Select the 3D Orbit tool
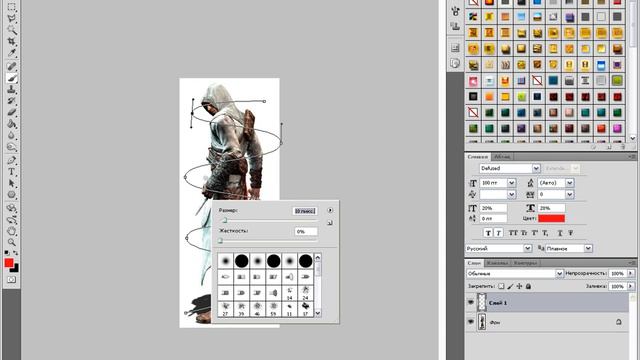Screen dimensions: 640x360 click(11, 220)
